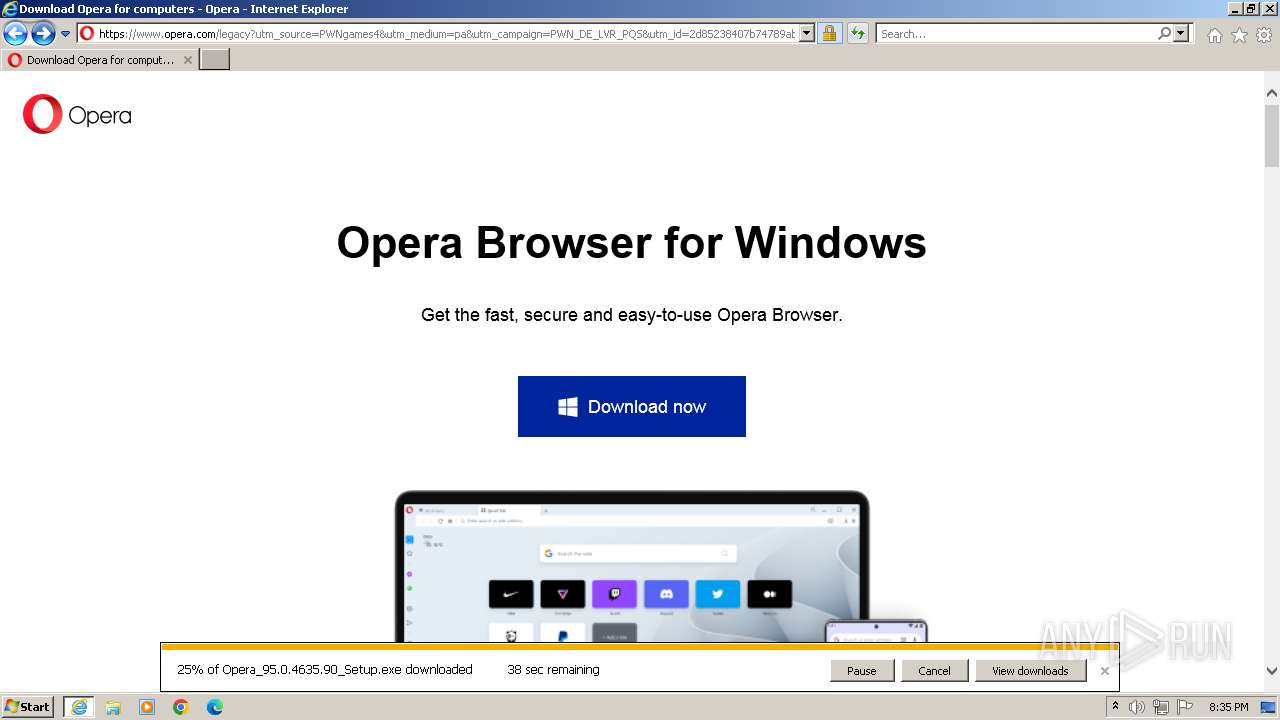Open a new tab
The height and width of the screenshot is (720, 1280).
pyautogui.click(x=214, y=60)
